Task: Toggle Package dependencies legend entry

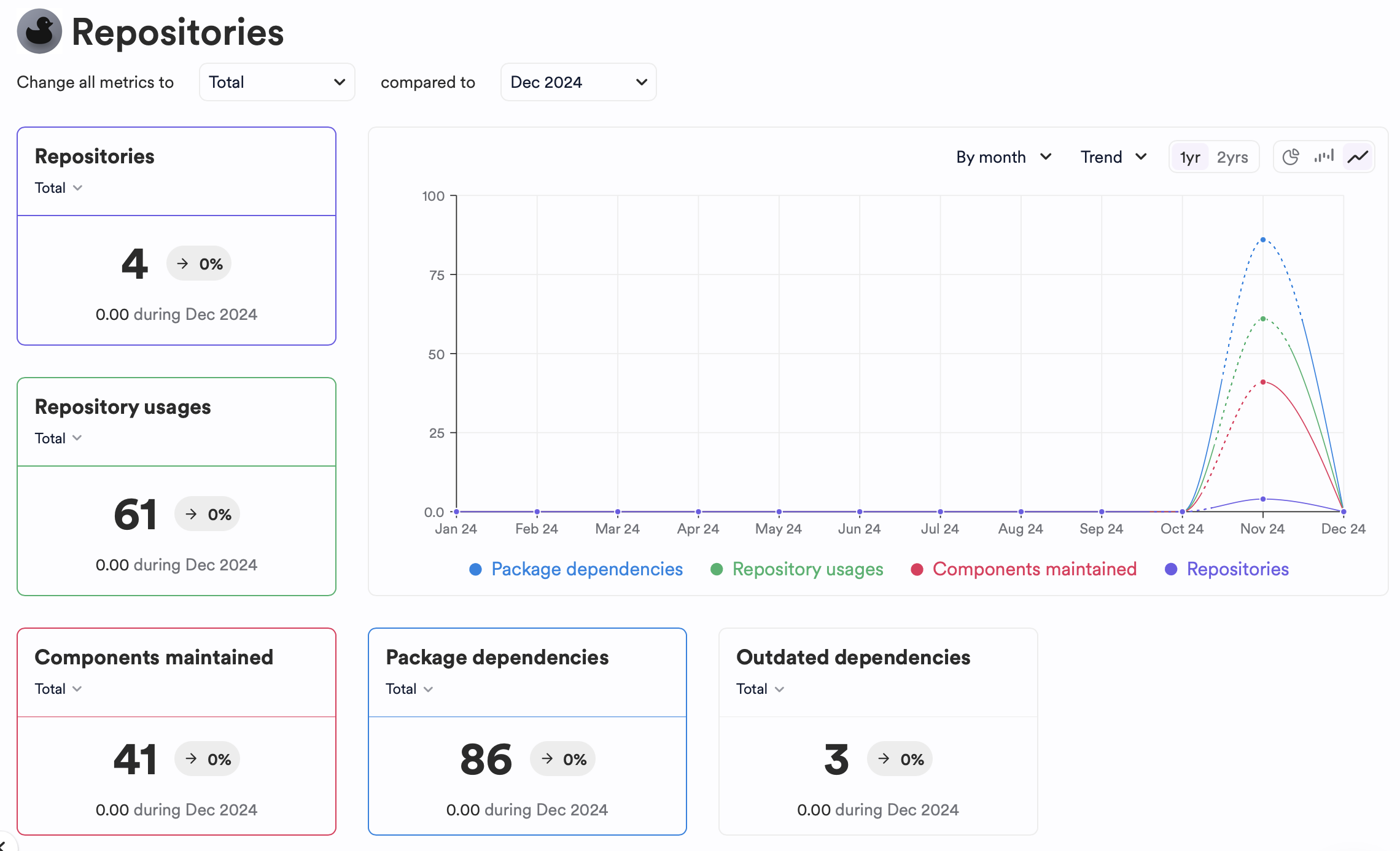Action: pyautogui.click(x=576, y=569)
